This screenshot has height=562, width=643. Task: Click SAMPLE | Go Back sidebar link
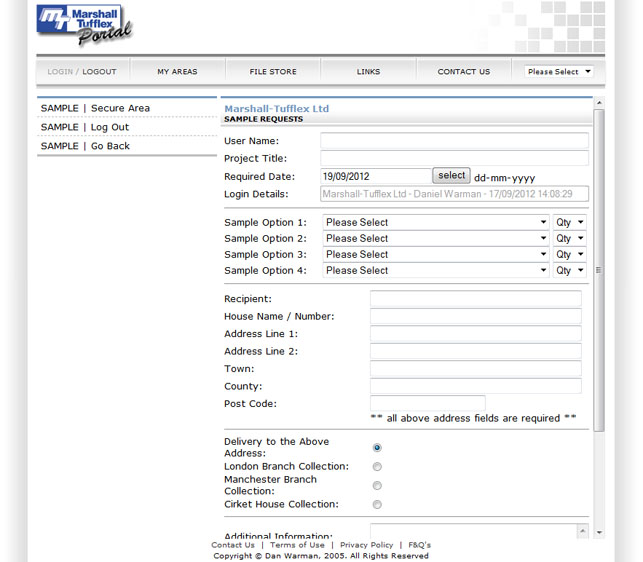pyautogui.click(x=85, y=146)
